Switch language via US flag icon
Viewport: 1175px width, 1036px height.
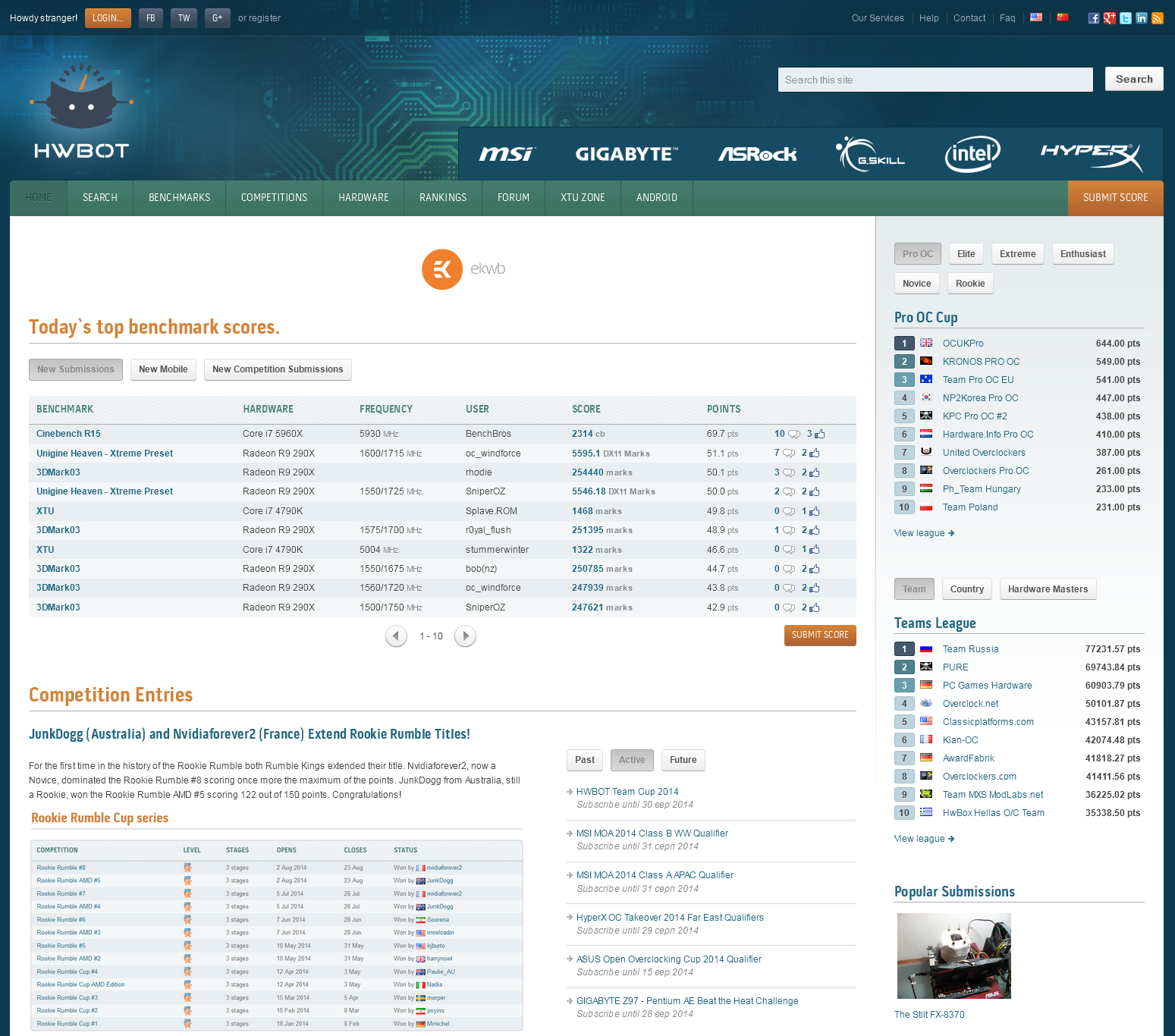click(x=1036, y=17)
